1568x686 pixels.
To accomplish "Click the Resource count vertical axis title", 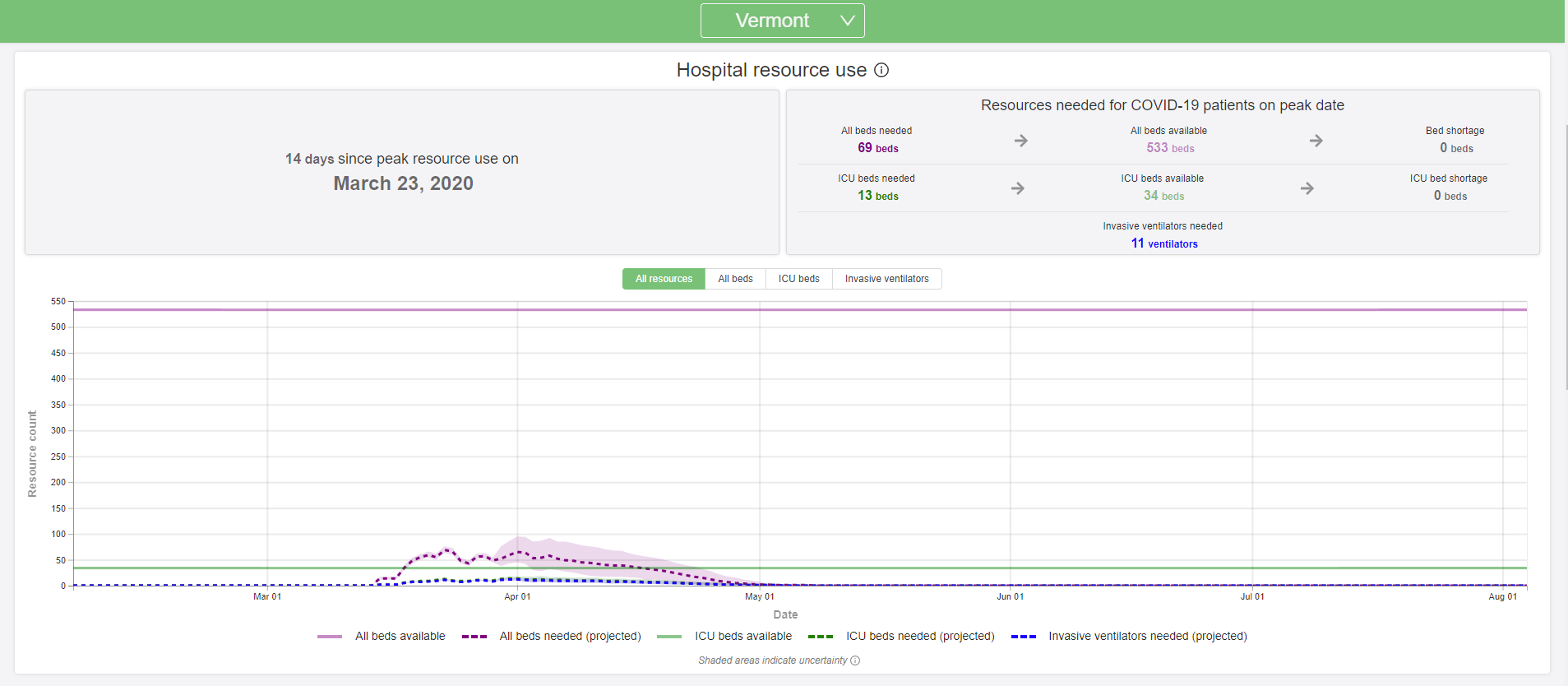I will click(x=33, y=454).
